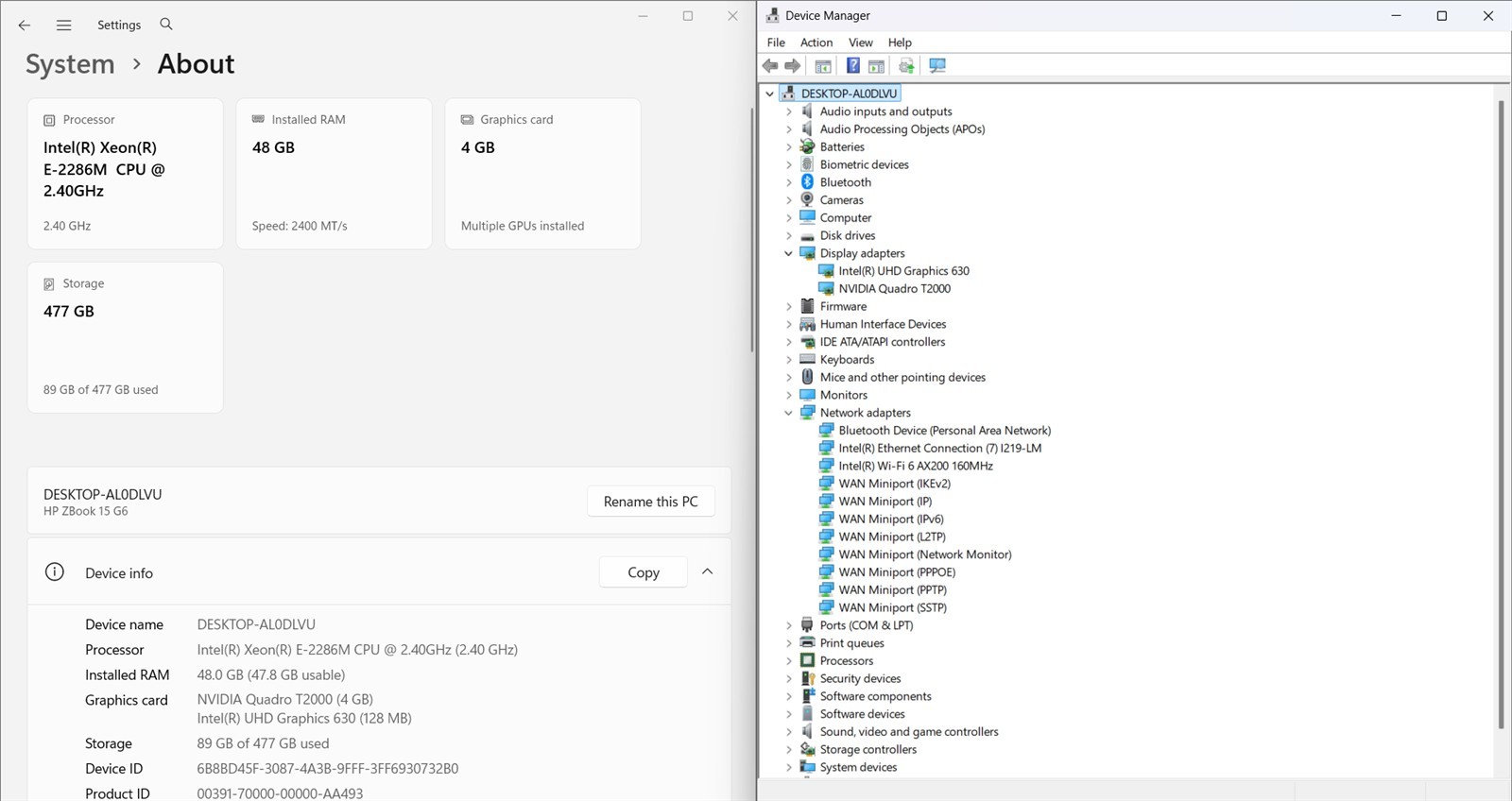Expand the Computer node
This screenshot has width=1512, height=801.
[x=788, y=217]
